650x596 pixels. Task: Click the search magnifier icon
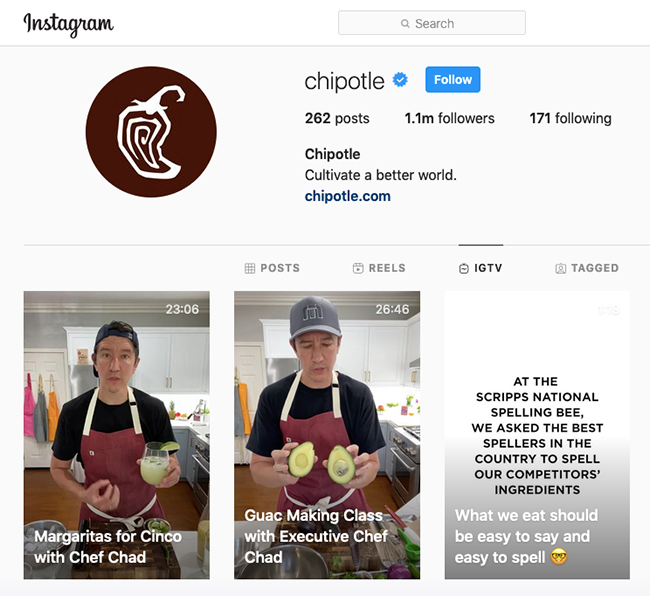click(405, 24)
